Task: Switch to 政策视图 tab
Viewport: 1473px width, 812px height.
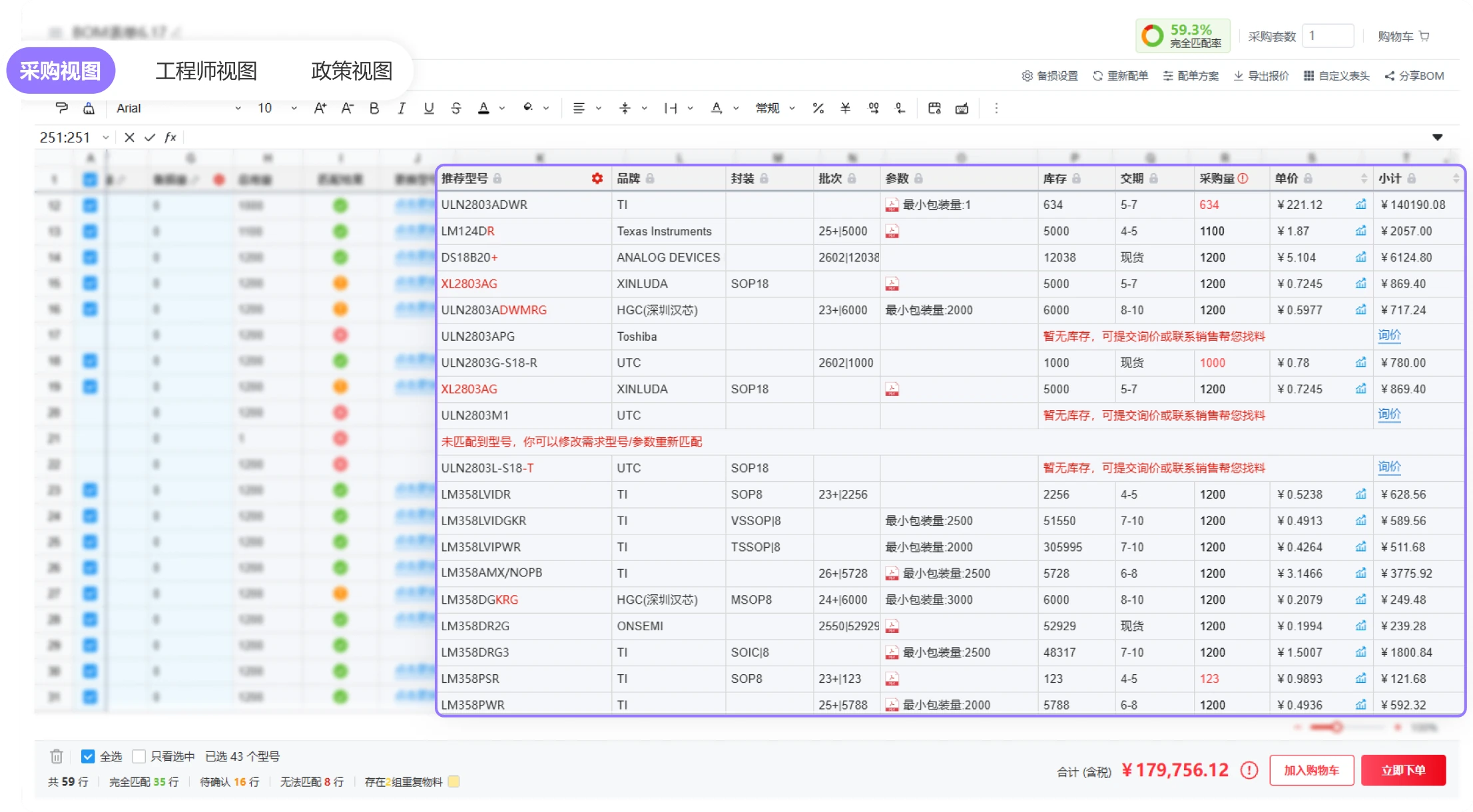Action: coord(352,71)
